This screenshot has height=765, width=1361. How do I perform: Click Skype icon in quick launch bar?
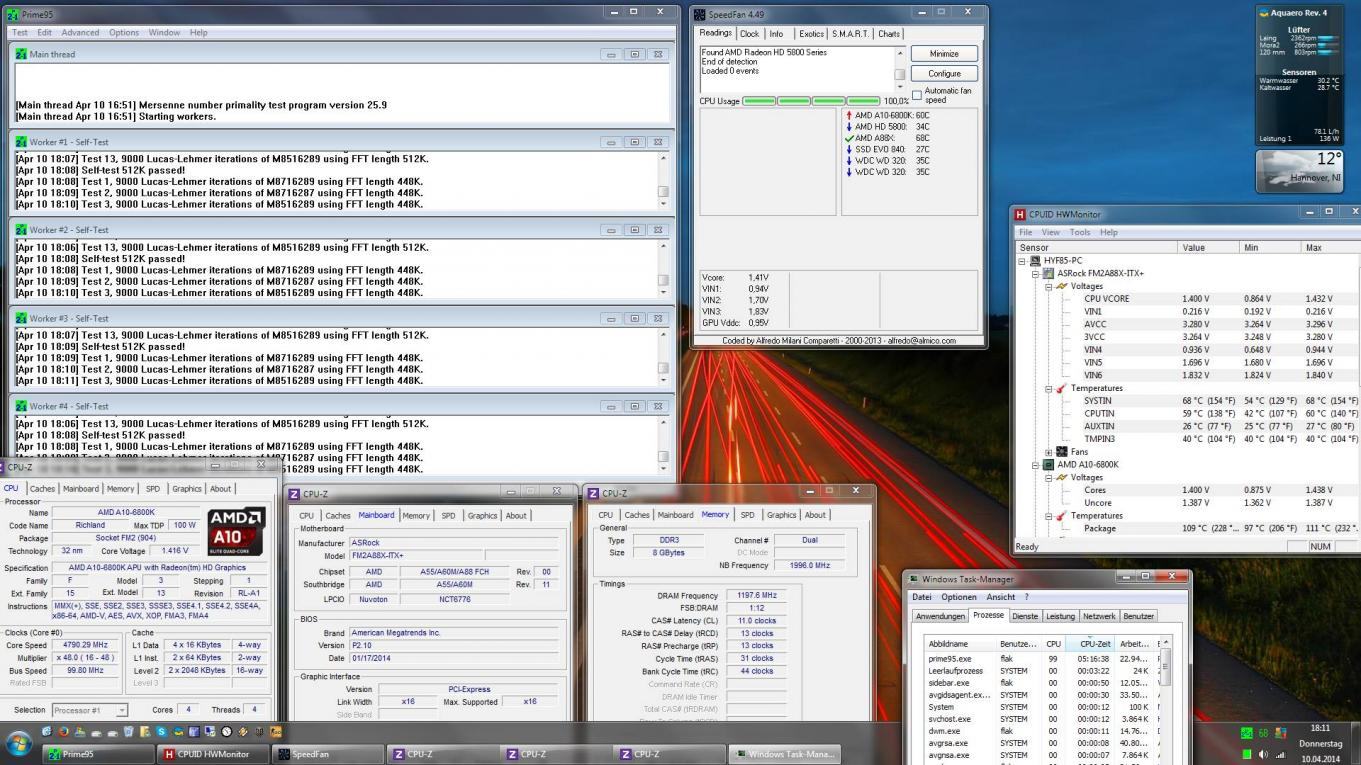click(x=161, y=731)
